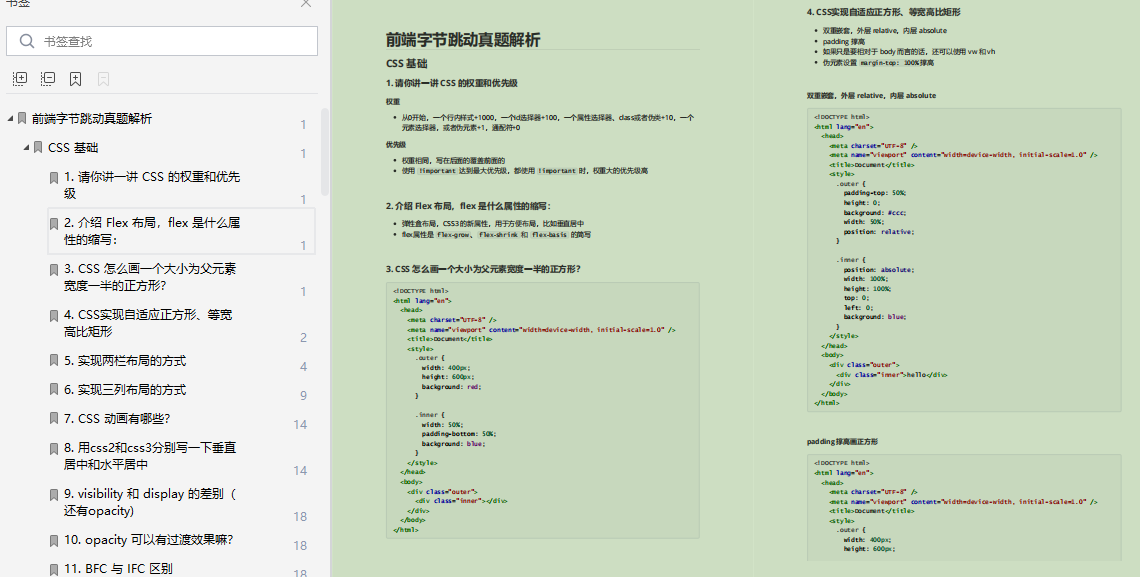Go to bookmark 1. 请你讲一讲 CSS 的权重和优先级
The image size is (1140, 577).
pos(152,185)
